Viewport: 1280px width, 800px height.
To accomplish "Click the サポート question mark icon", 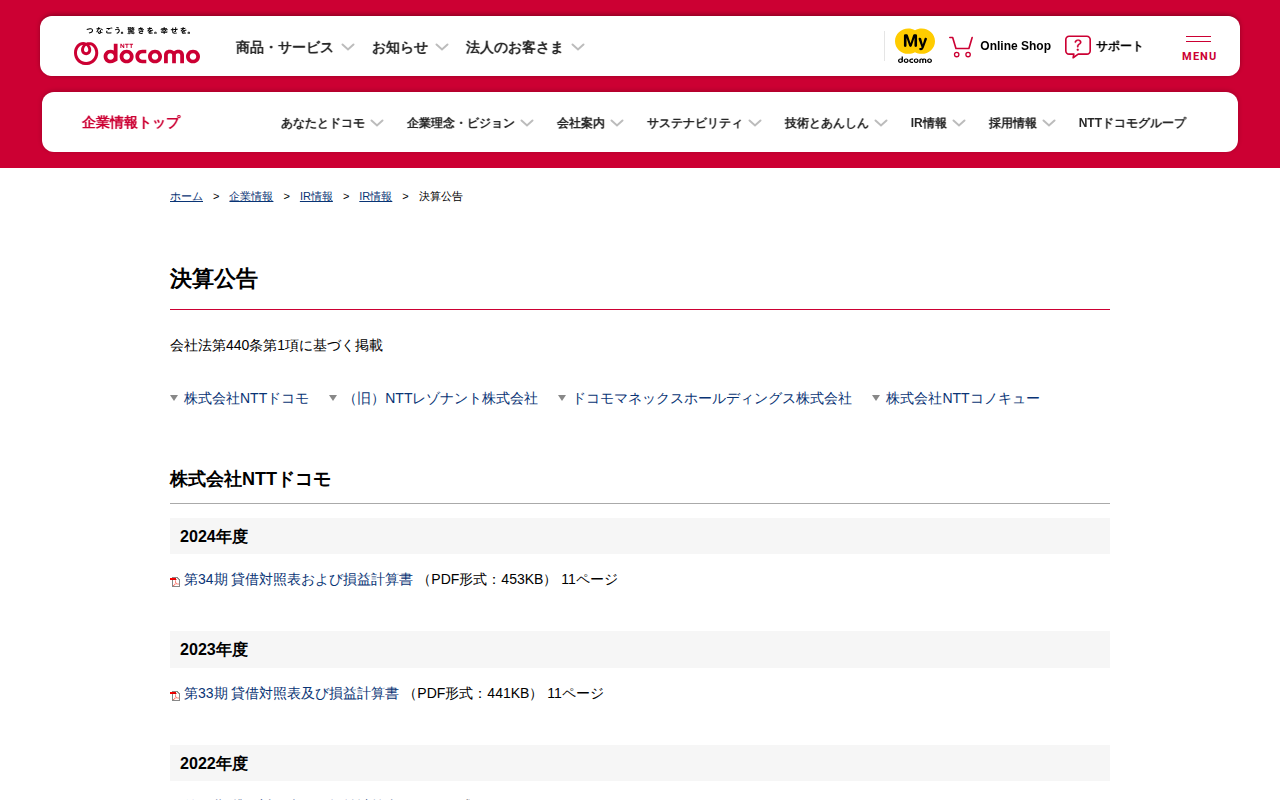I will click(x=1077, y=46).
